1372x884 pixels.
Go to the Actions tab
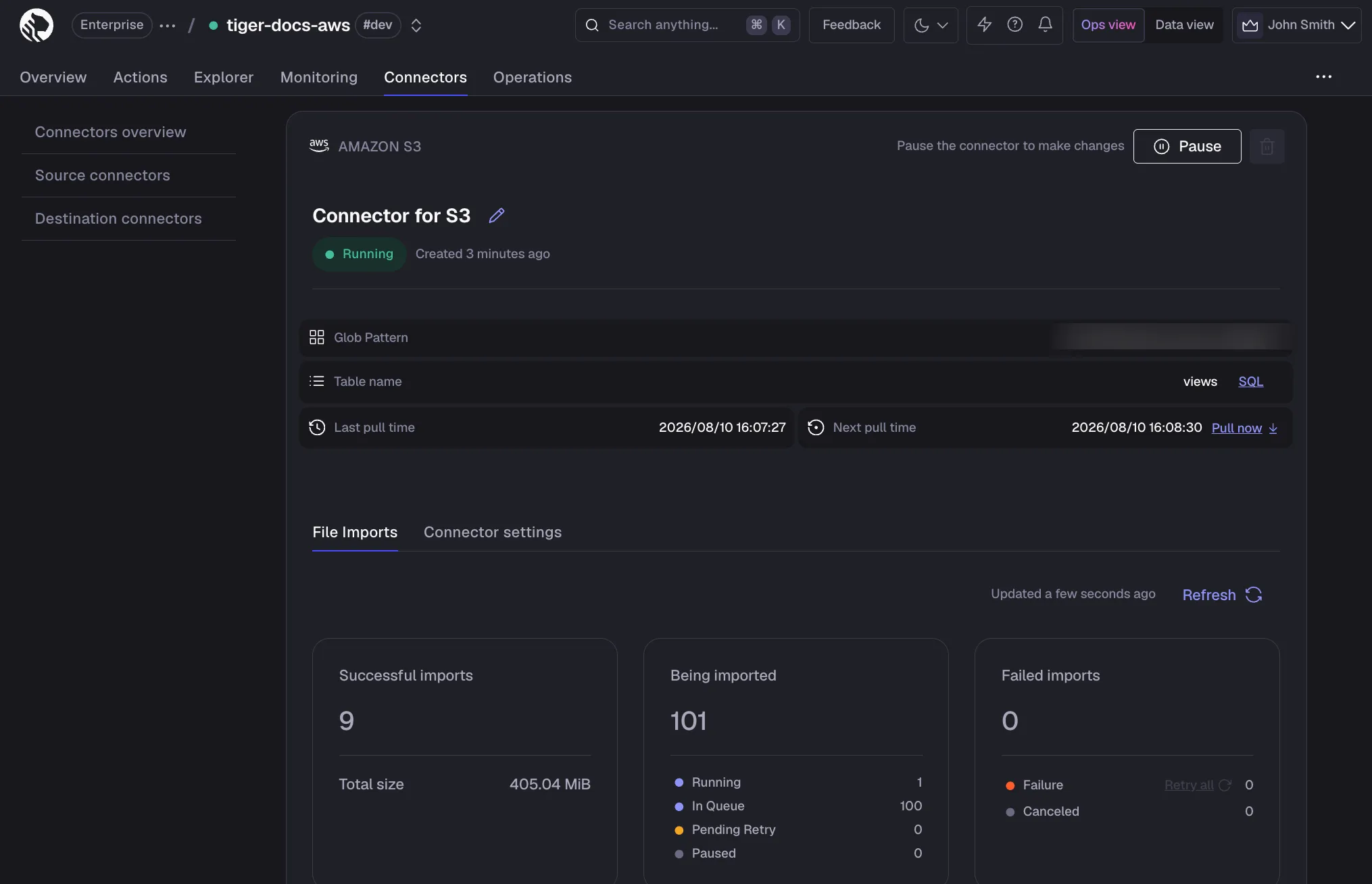click(140, 78)
